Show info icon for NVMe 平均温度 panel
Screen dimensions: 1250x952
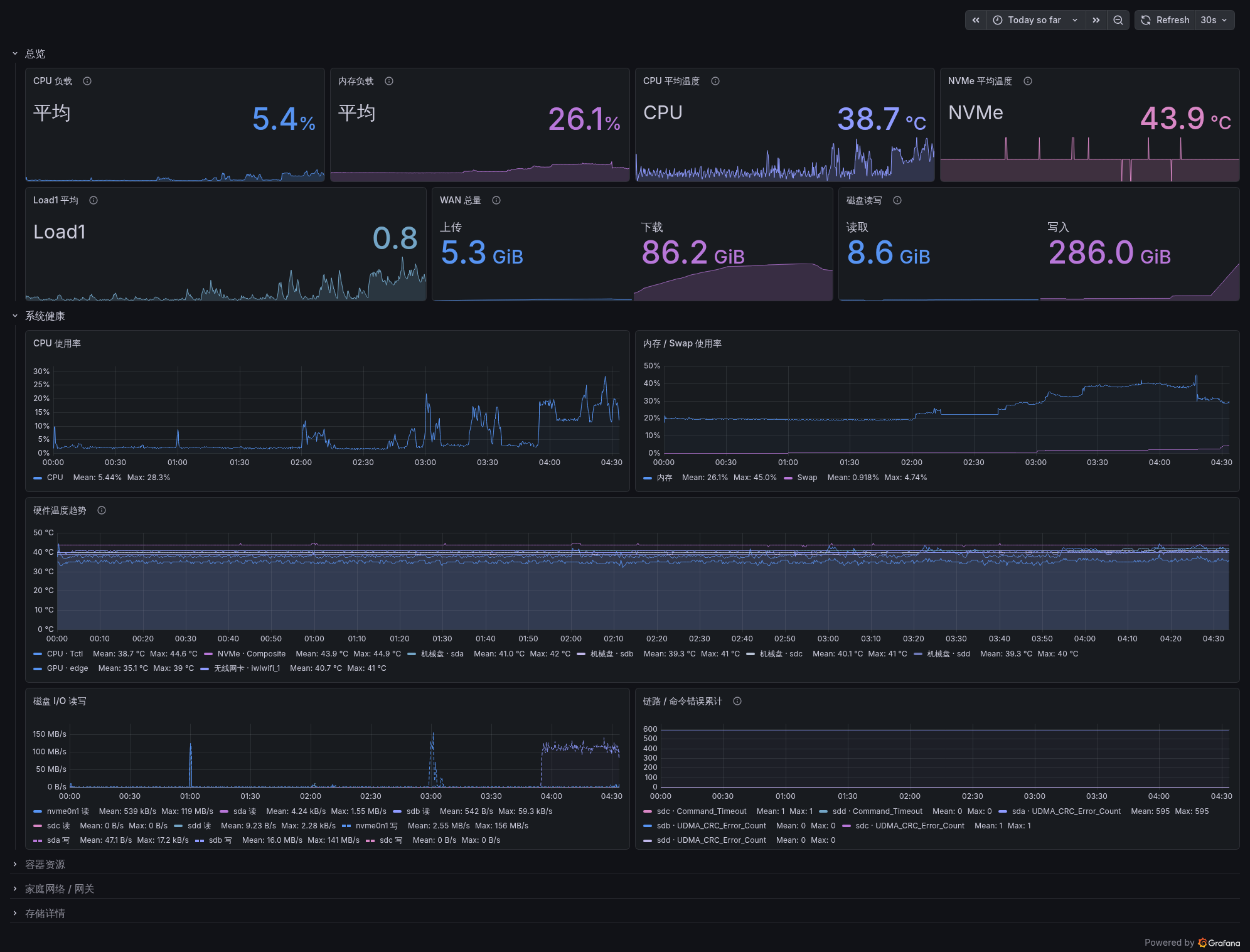point(1028,81)
